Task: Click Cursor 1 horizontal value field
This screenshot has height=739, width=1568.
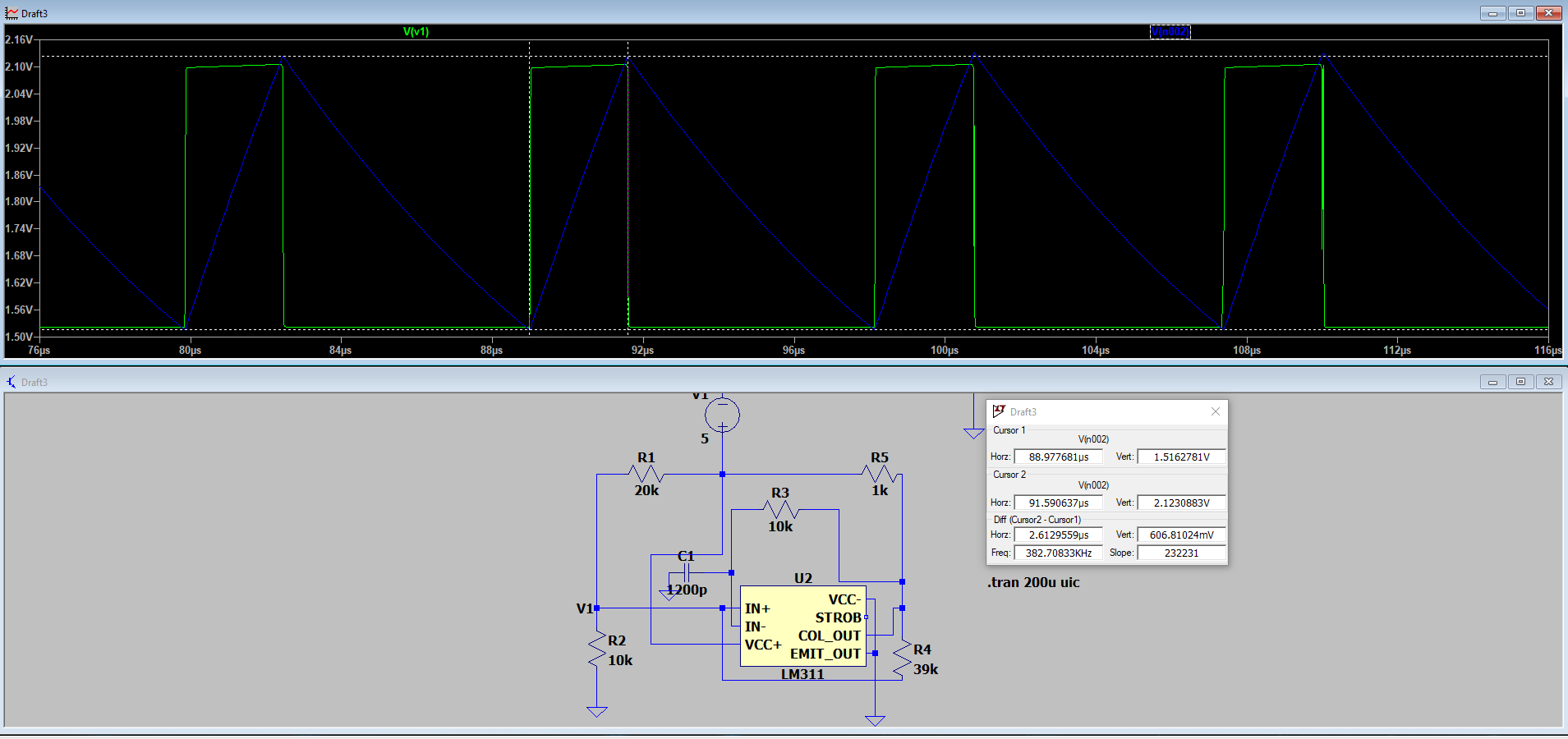Action: 1058,457
